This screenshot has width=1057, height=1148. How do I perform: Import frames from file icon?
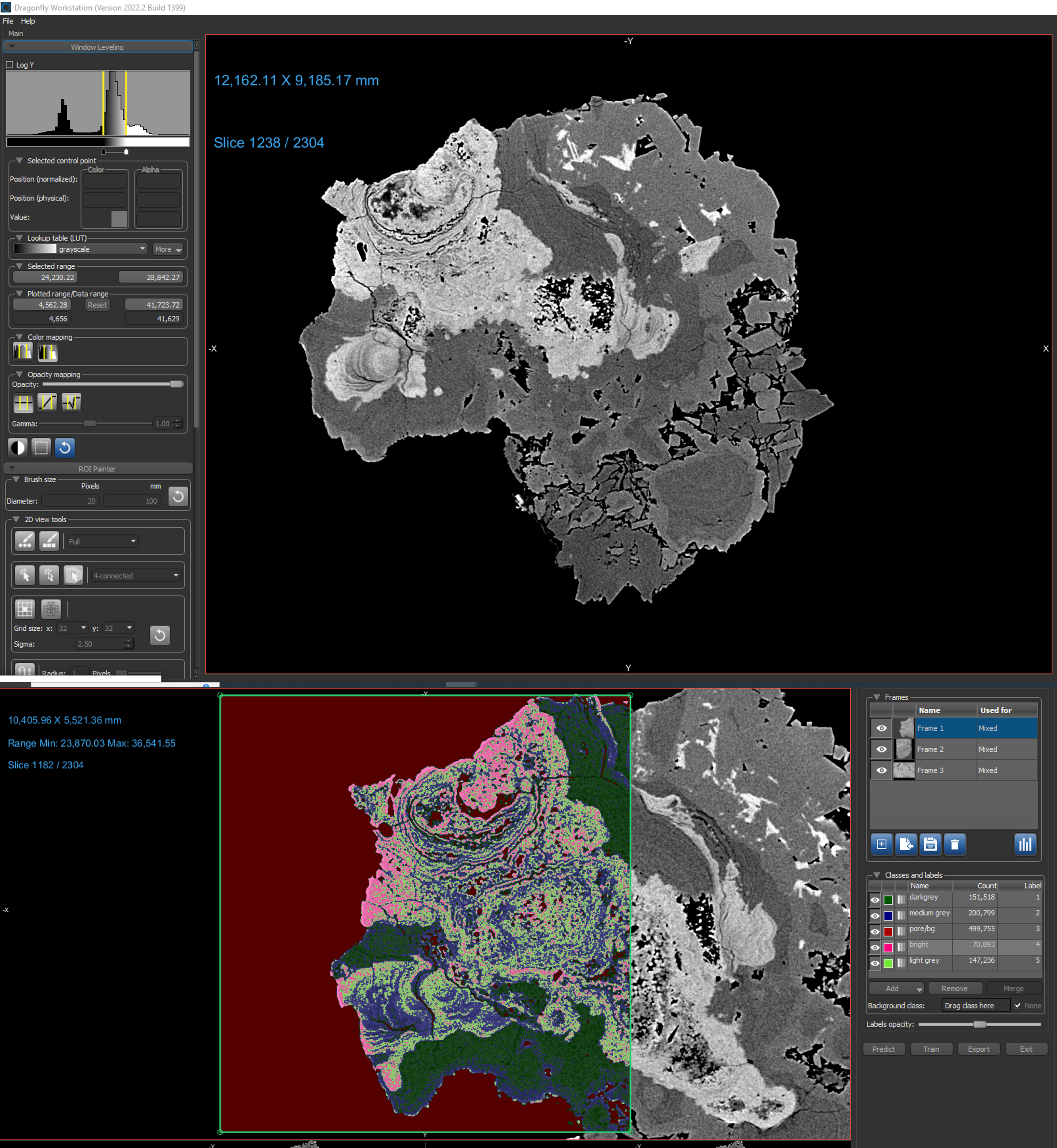tap(906, 844)
